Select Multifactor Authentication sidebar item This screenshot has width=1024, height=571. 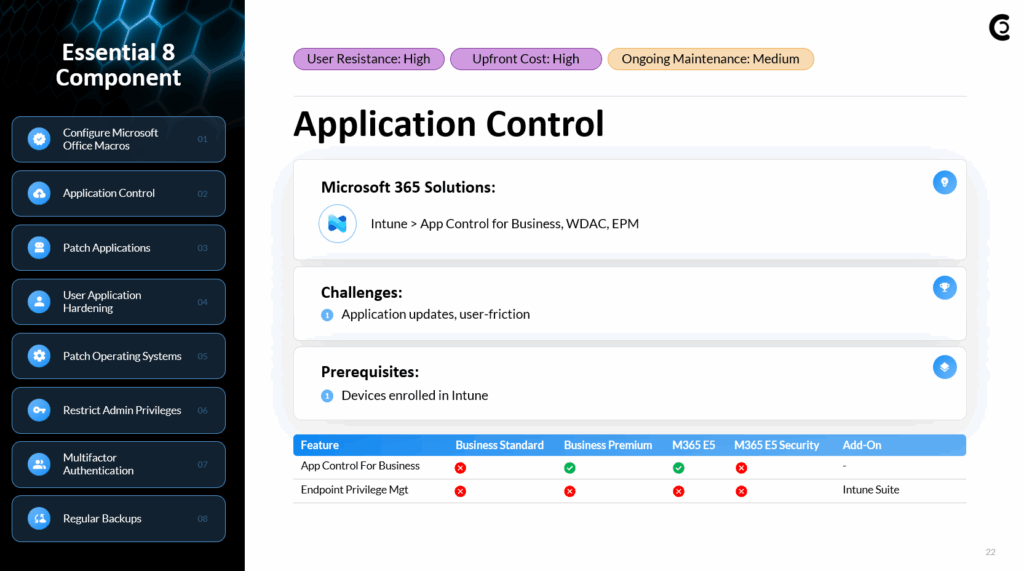click(x=118, y=465)
